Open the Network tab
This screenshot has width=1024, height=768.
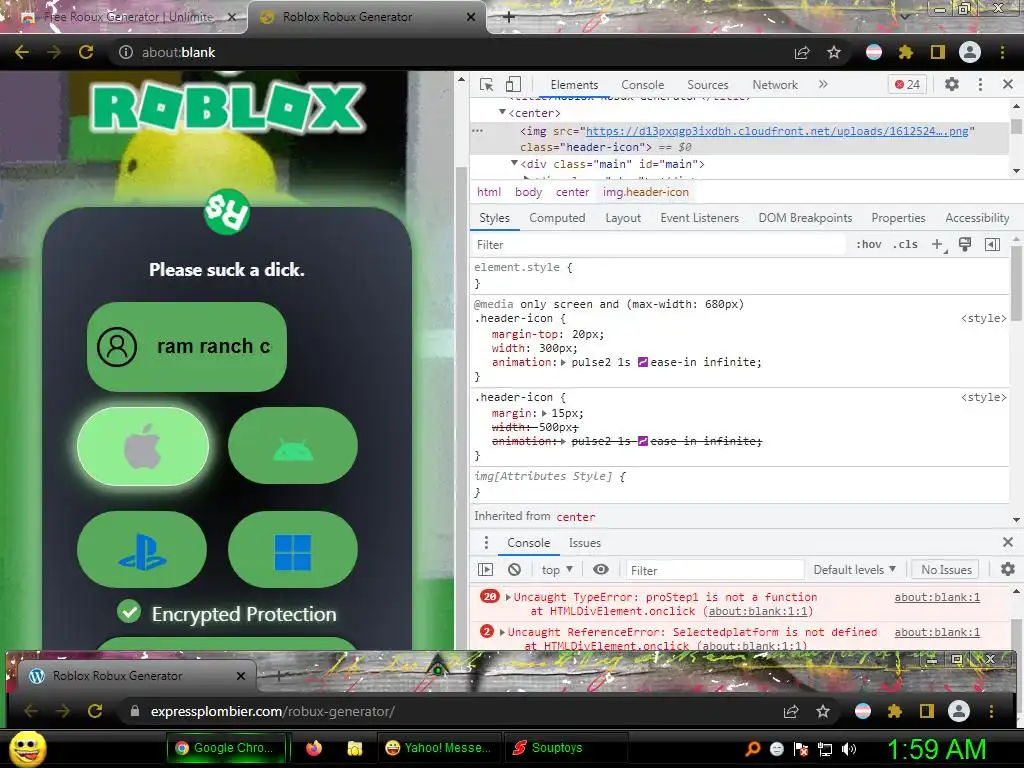[x=775, y=85]
